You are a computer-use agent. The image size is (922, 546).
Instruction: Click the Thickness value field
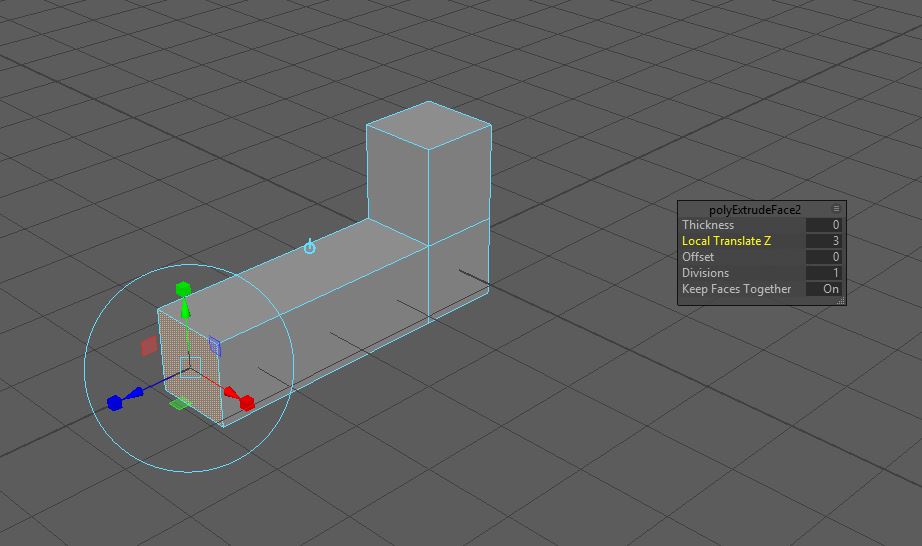point(824,225)
